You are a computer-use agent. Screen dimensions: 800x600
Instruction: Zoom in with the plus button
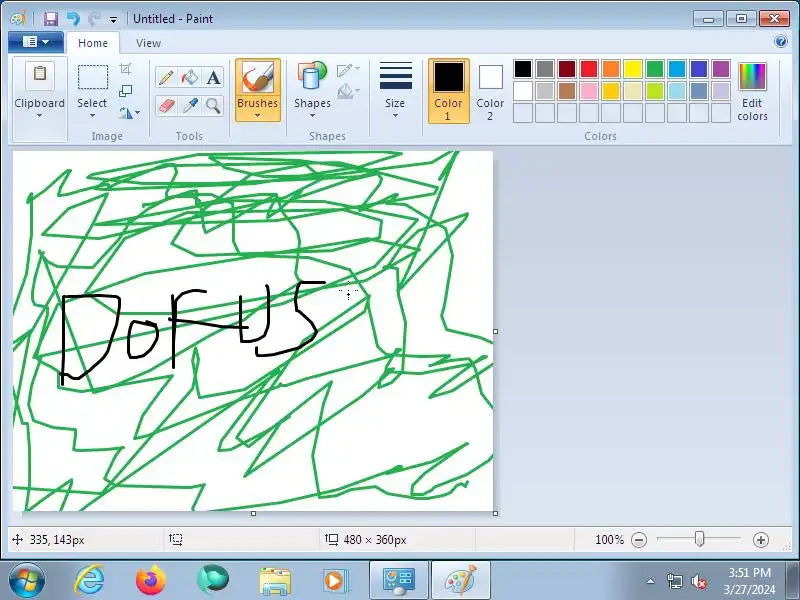[x=761, y=540]
